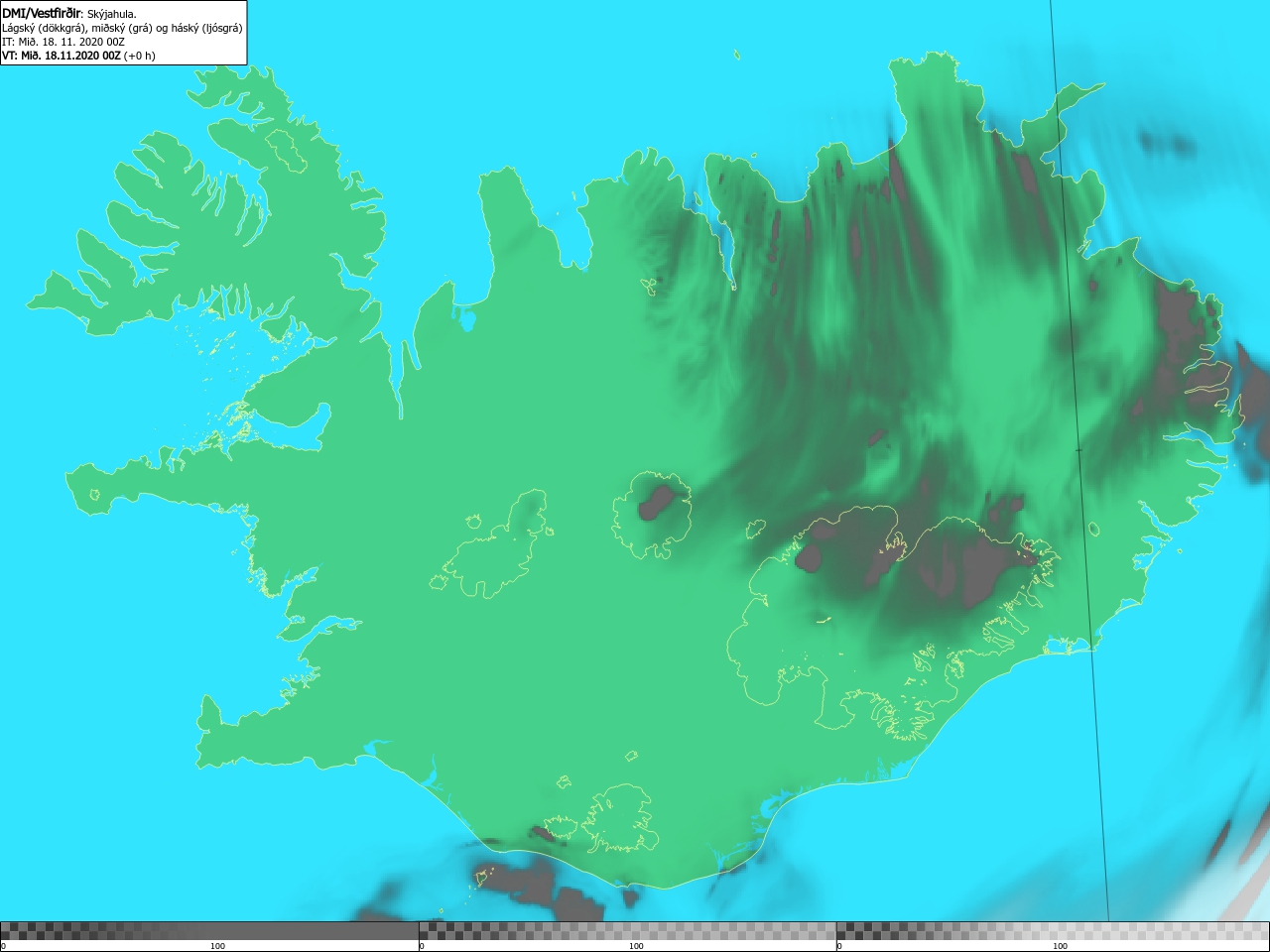
Task: Click the 'IT: Mið. 18. 11. 2020 00Z' line
Action: (63, 42)
